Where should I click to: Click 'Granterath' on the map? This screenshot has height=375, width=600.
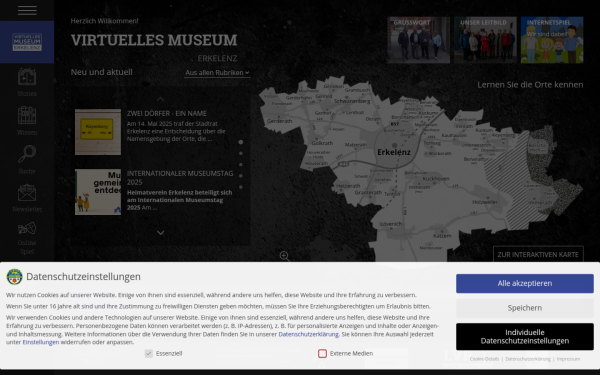coord(368,192)
